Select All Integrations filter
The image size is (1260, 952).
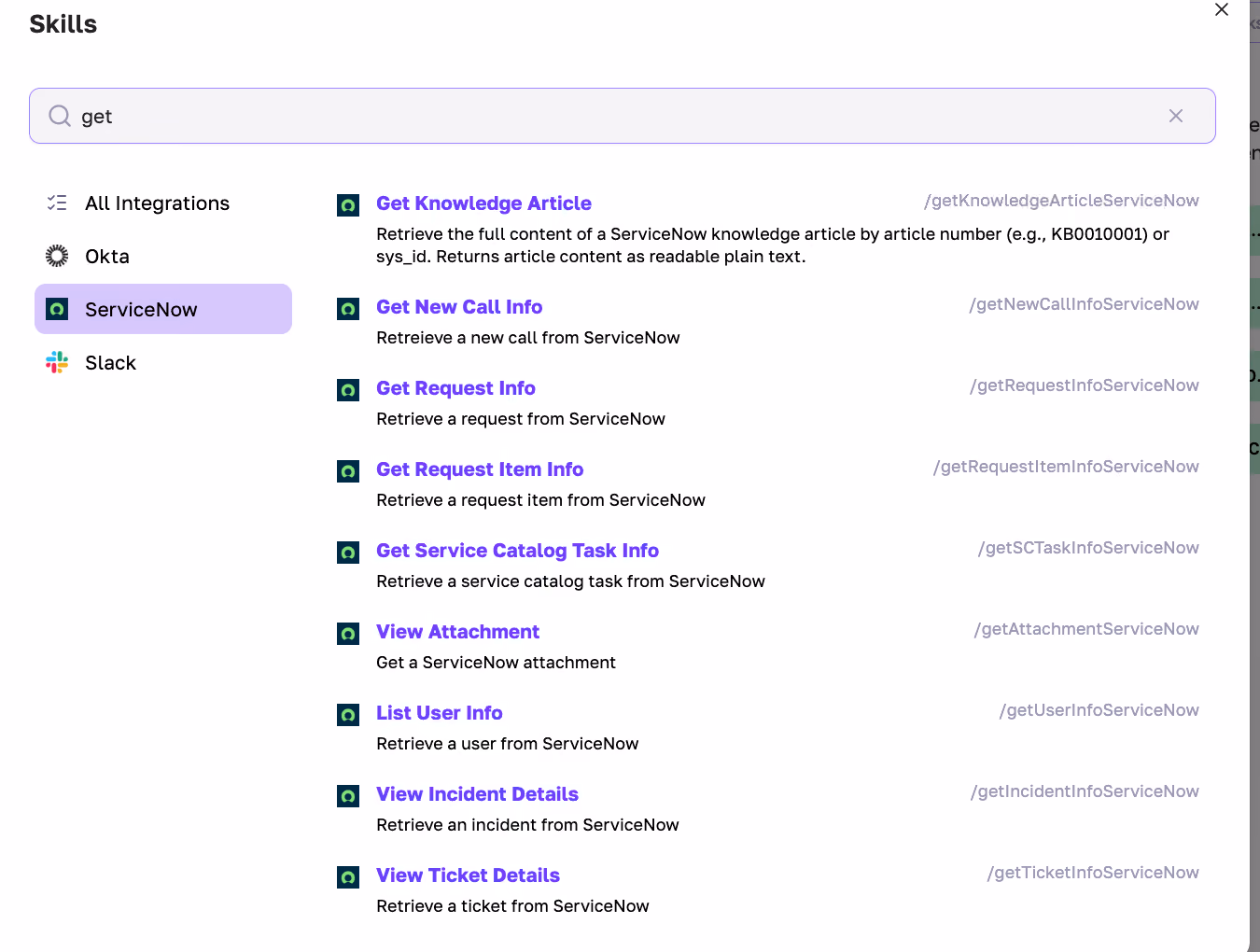pos(163,203)
